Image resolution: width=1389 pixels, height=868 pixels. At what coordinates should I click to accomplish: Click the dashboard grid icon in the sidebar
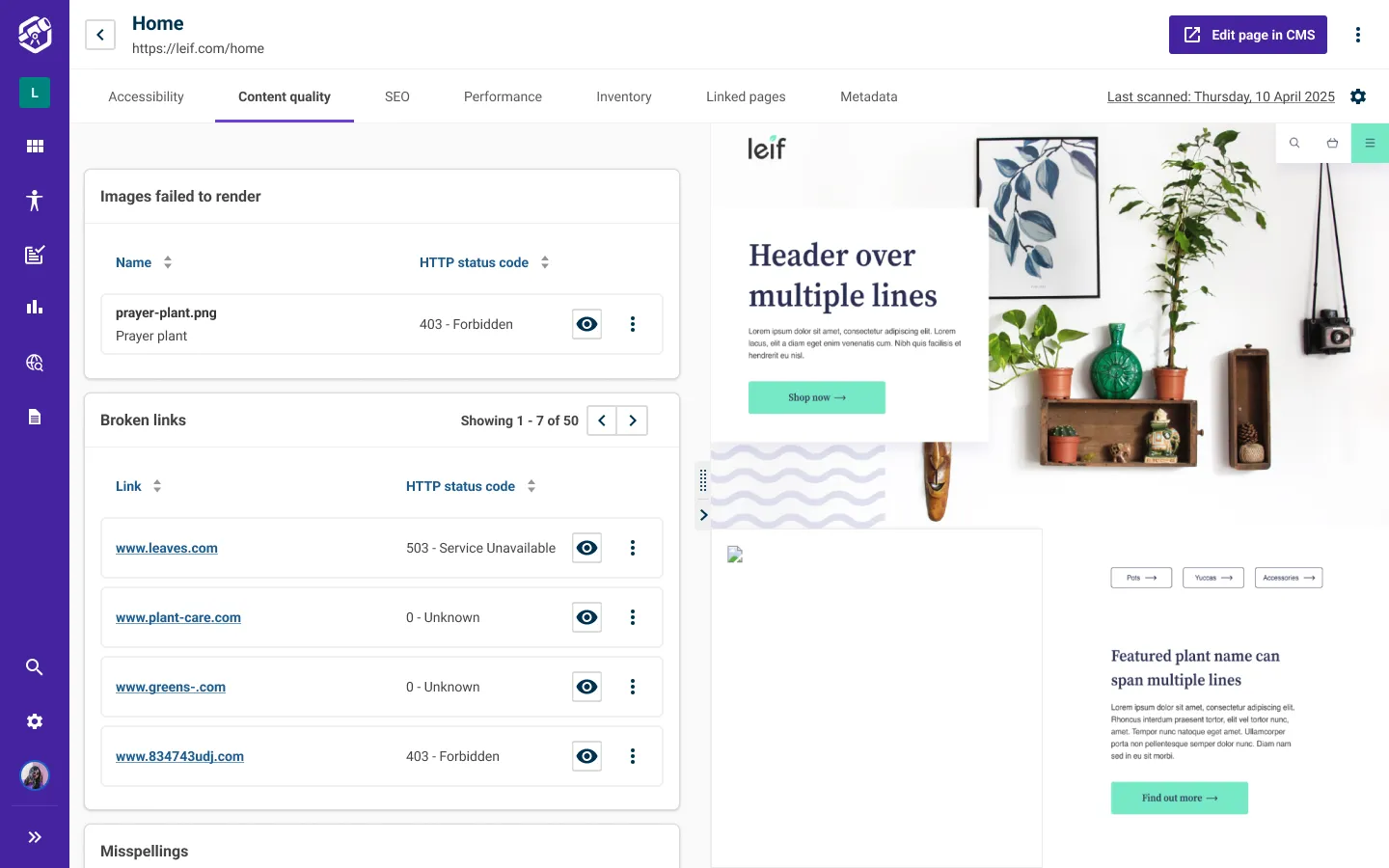(x=35, y=147)
